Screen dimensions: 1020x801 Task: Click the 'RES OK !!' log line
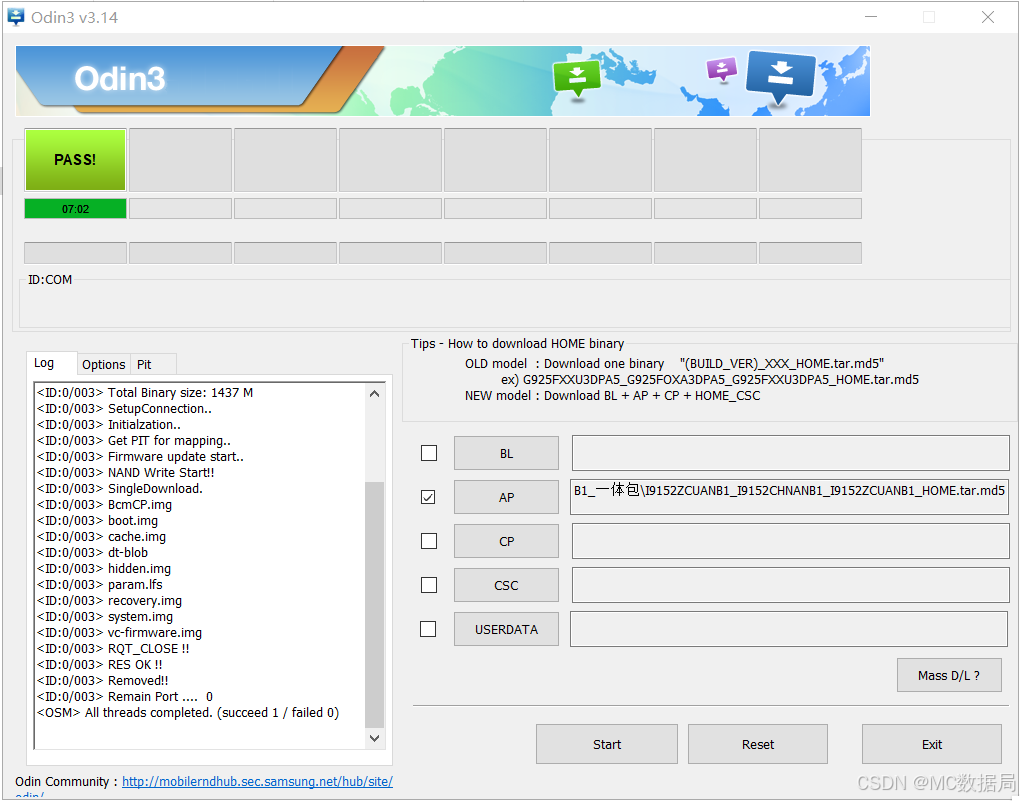[x=100, y=664]
